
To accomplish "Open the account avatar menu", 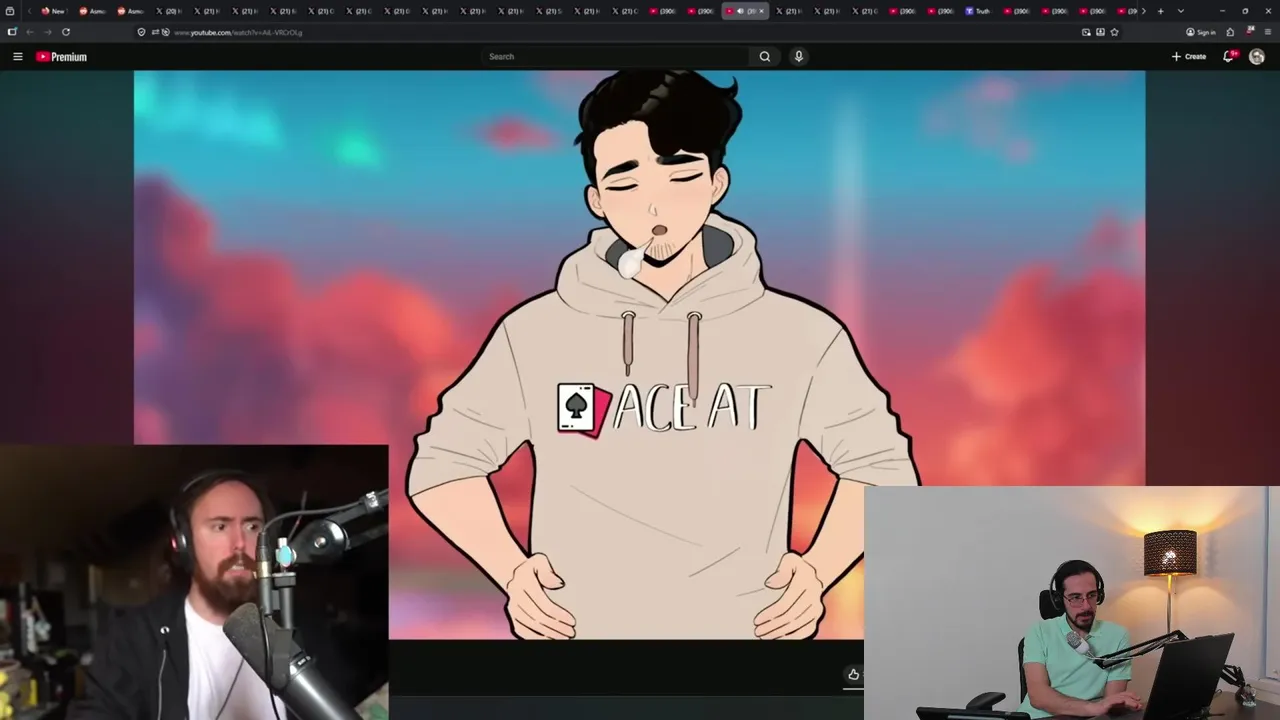I will (x=1257, y=57).
